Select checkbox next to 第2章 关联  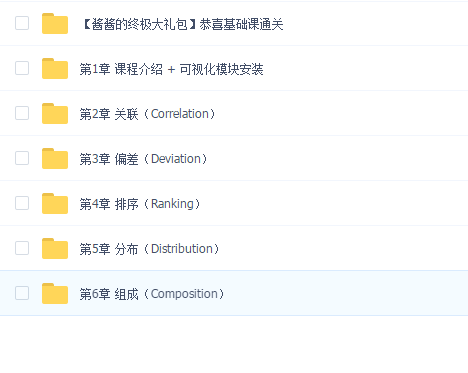(22, 113)
